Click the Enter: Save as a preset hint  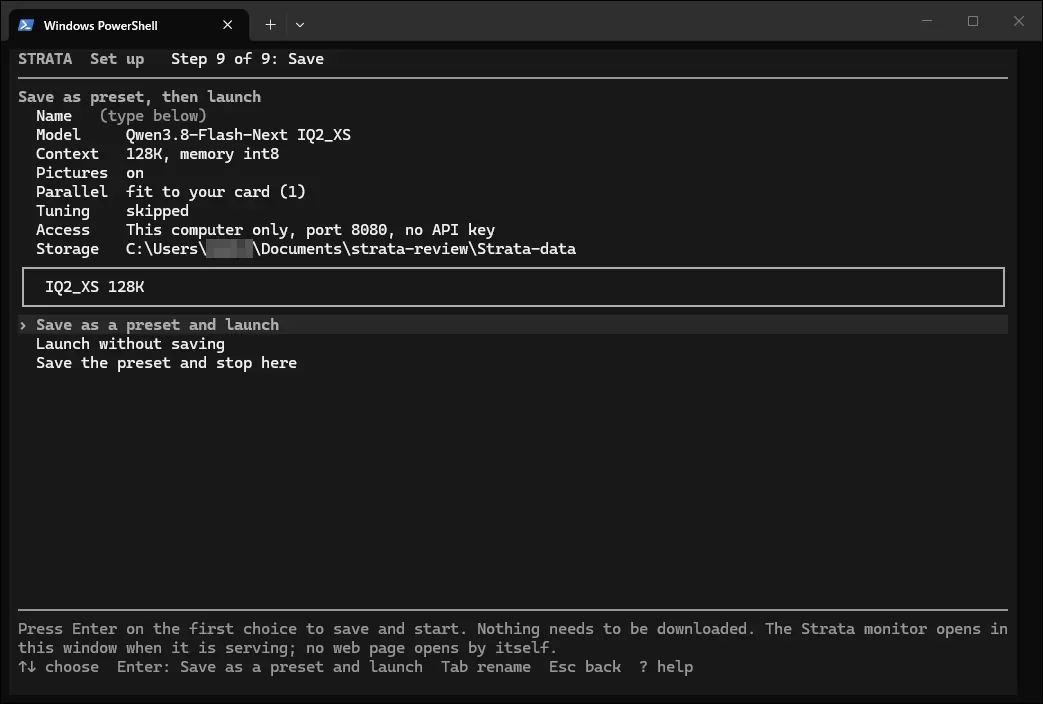[x=269, y=667]
